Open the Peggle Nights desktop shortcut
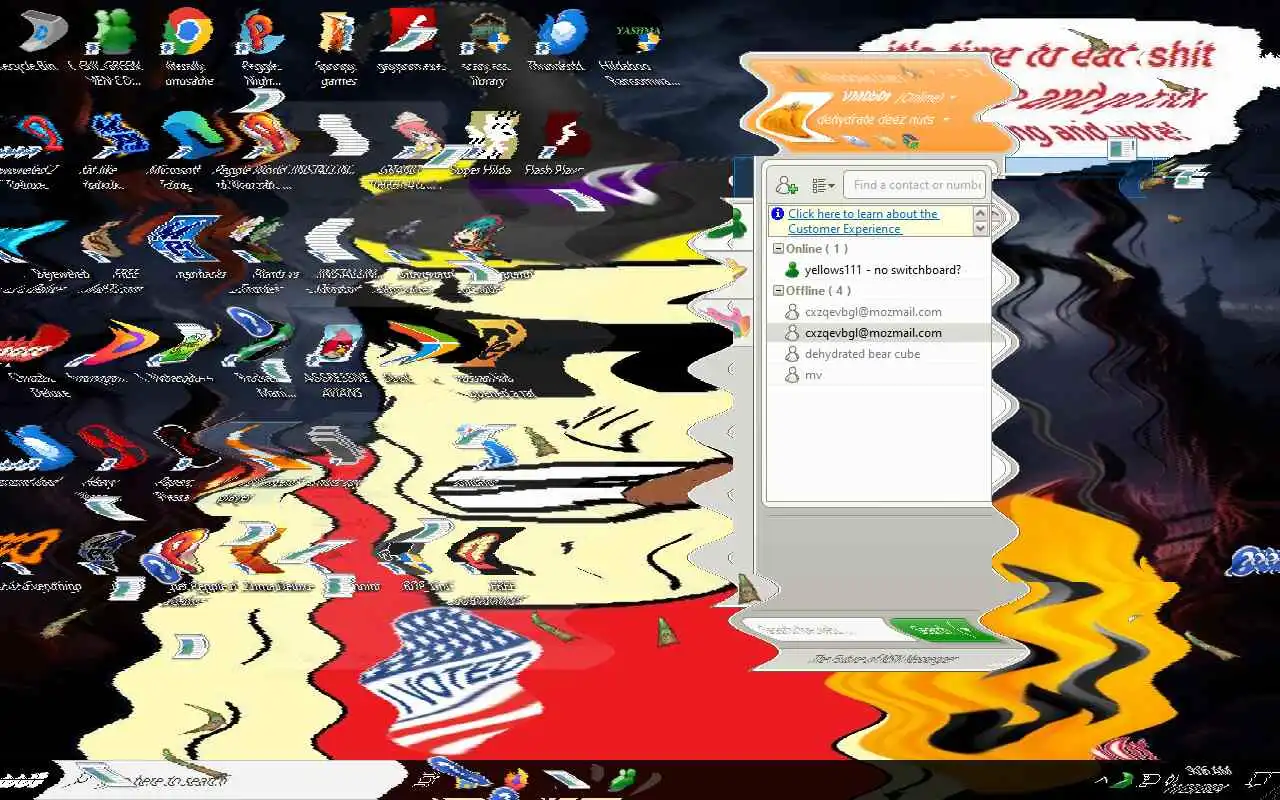1280x800 pixels. click(261, 47)
